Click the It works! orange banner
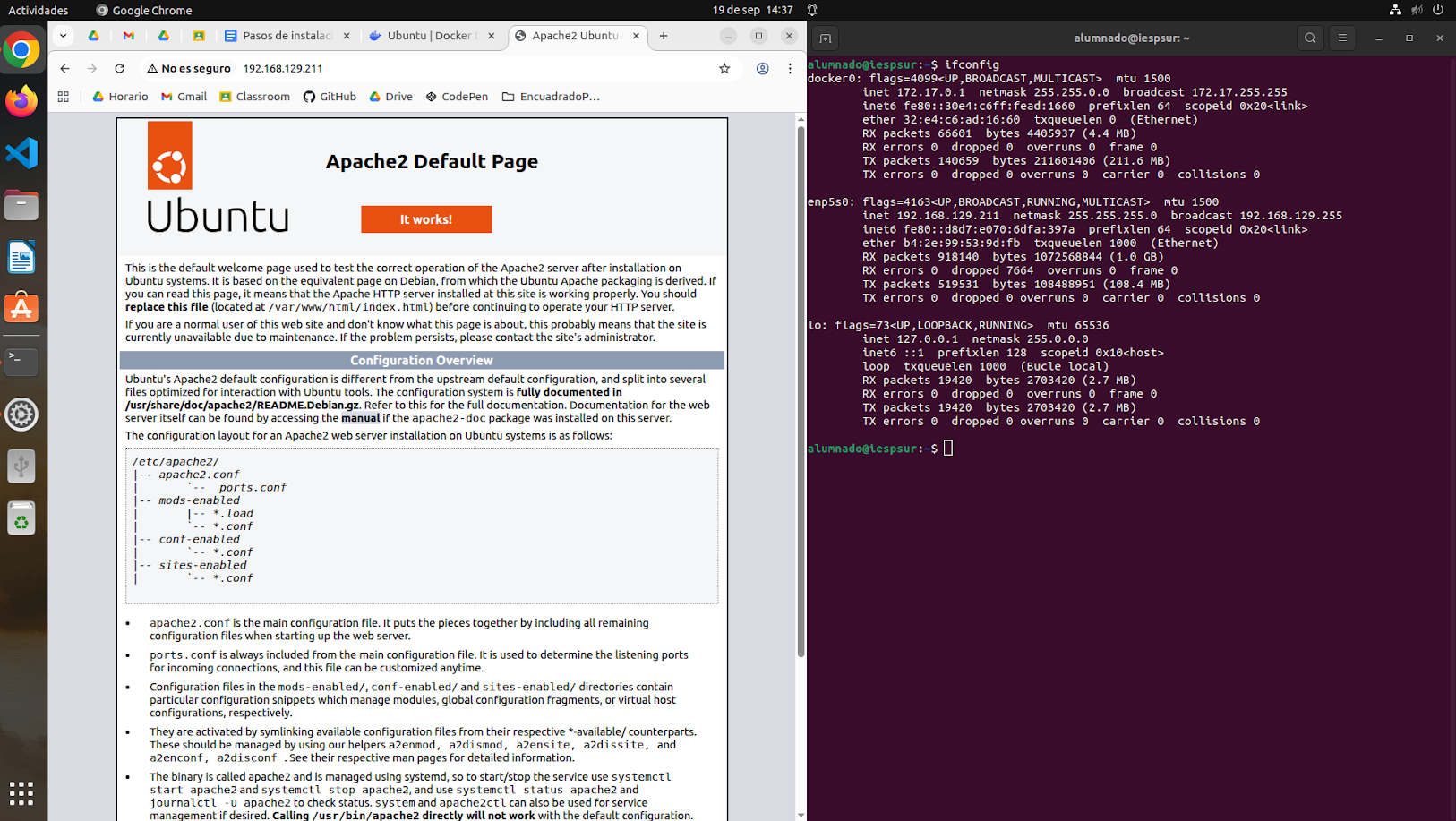The height and width of the screenshot is (821, 1456). (426, 219)
